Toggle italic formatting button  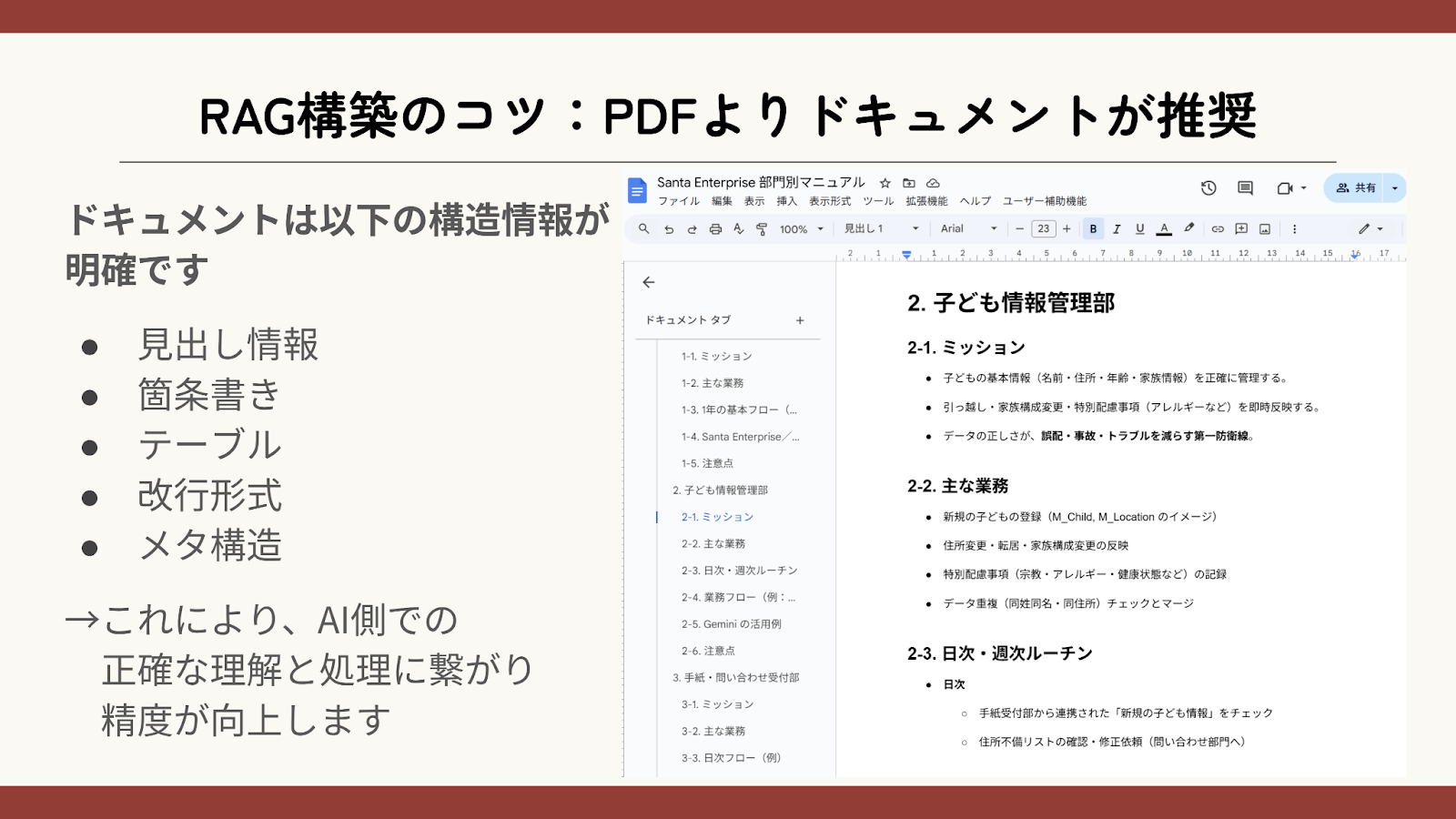pyautogui.click(x=1117, y=229)
